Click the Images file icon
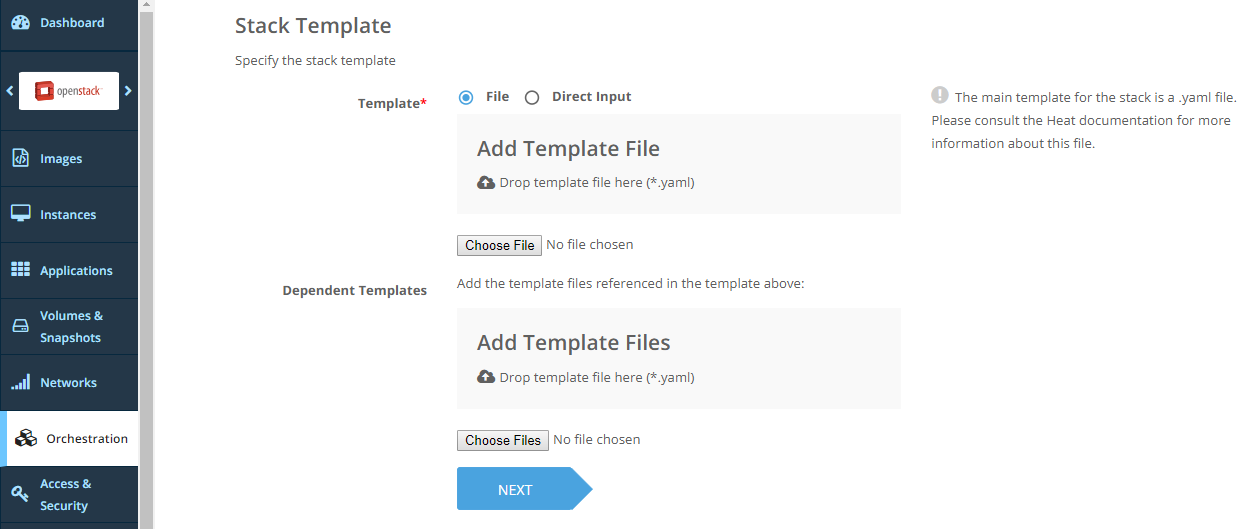 [20, 158]
